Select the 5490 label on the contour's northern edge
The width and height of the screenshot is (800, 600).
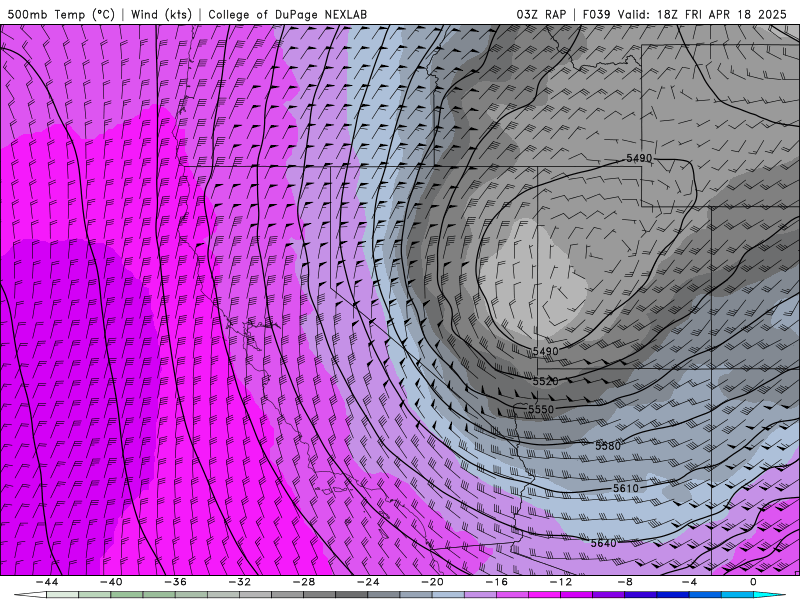639,158
